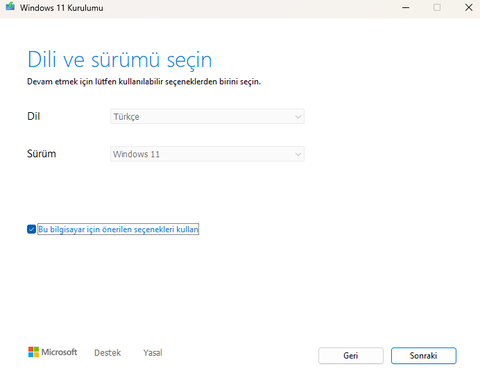480x378 pixels.
Task: Open the Yasal link
Action: (153, 353)
